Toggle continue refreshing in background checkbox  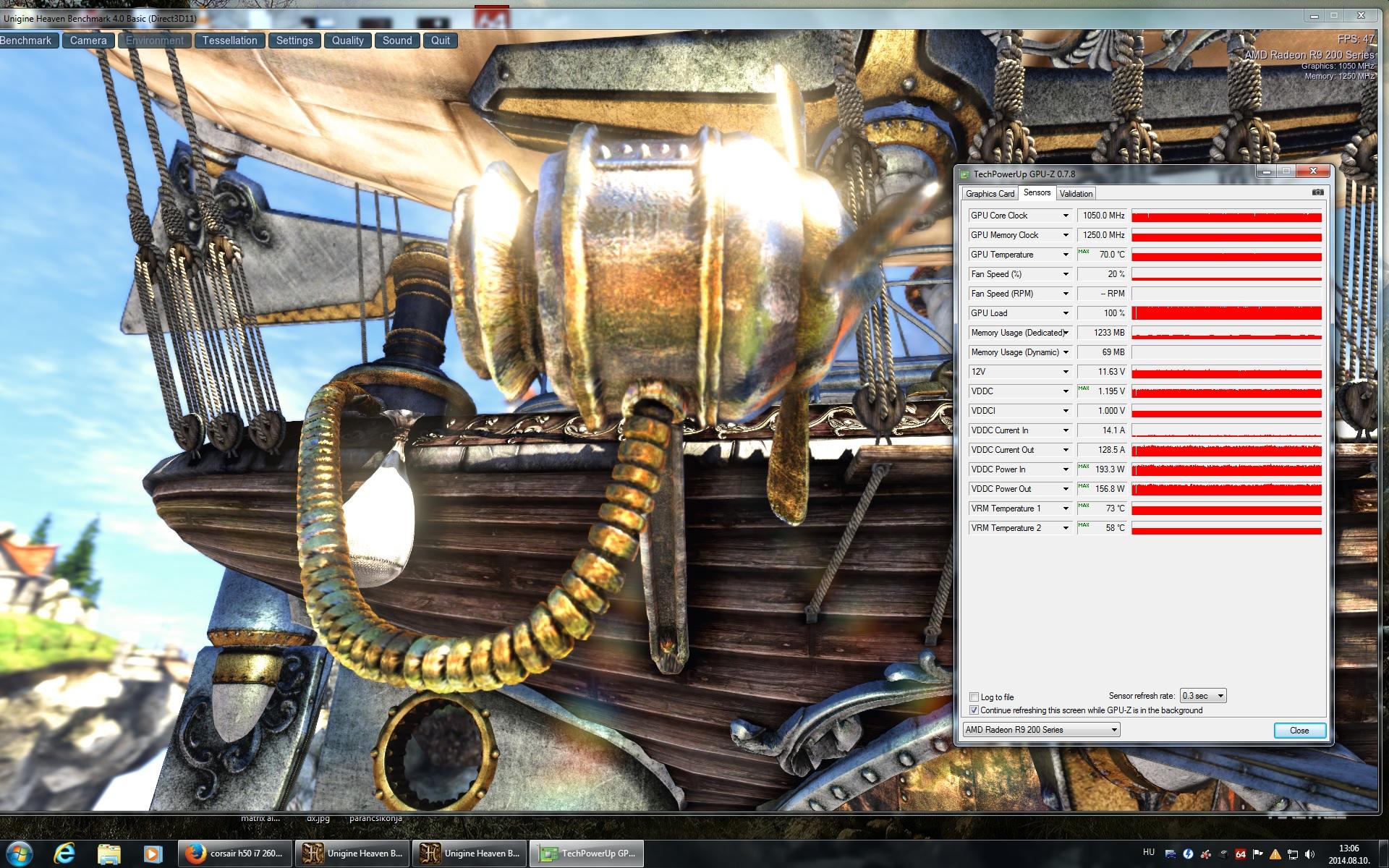click(x=974, y=710)
